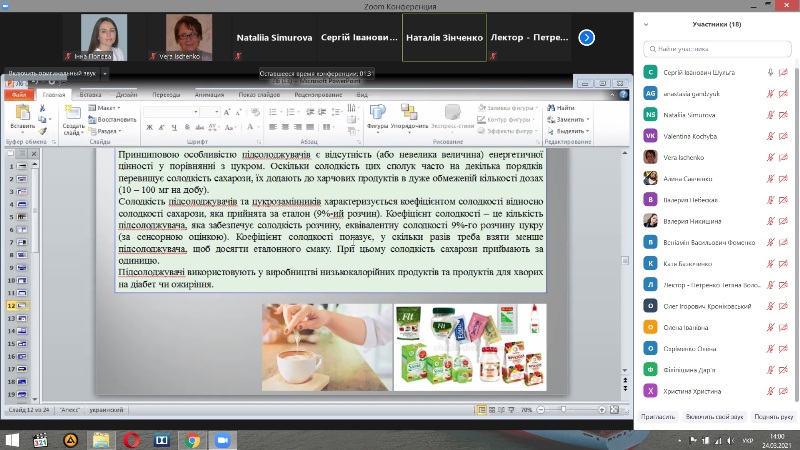Click Создать слайд new slide icon
The width and height of the screenshot is (800, 450).
[74, 113]
